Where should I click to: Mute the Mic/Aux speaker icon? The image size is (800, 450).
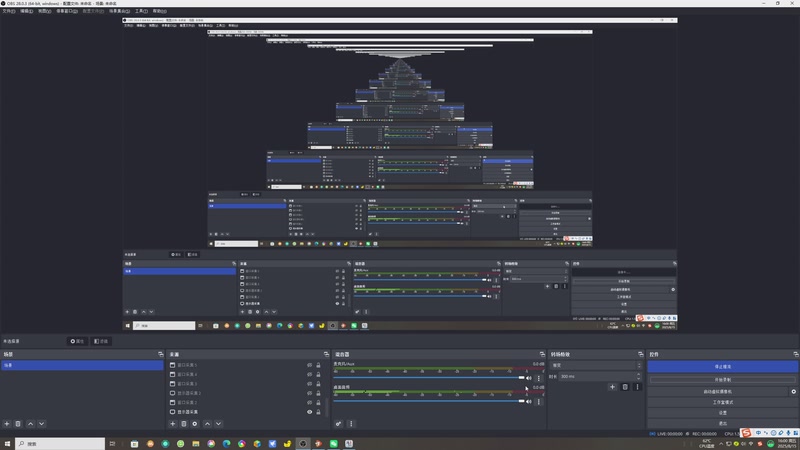coord(529,378)
